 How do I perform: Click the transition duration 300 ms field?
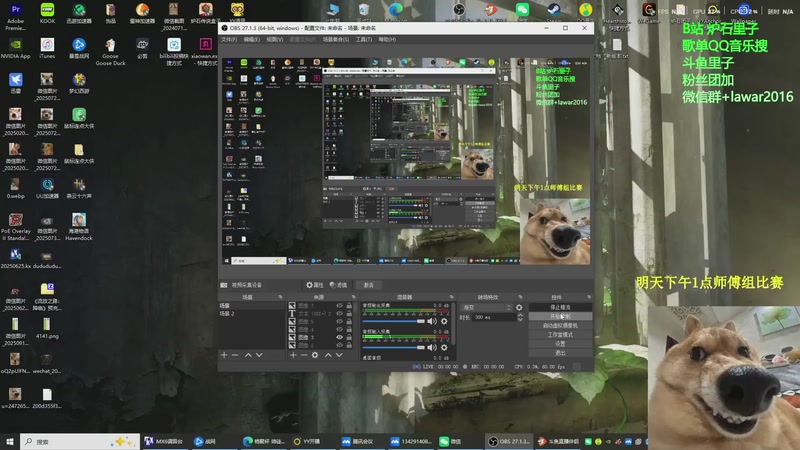(494, 317)
